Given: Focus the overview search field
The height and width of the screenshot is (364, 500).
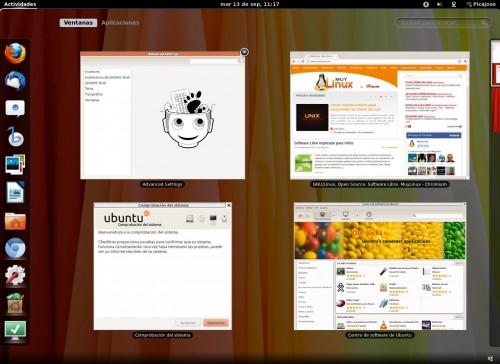Looking at the screenshot, I should click(x=443, y=23).
